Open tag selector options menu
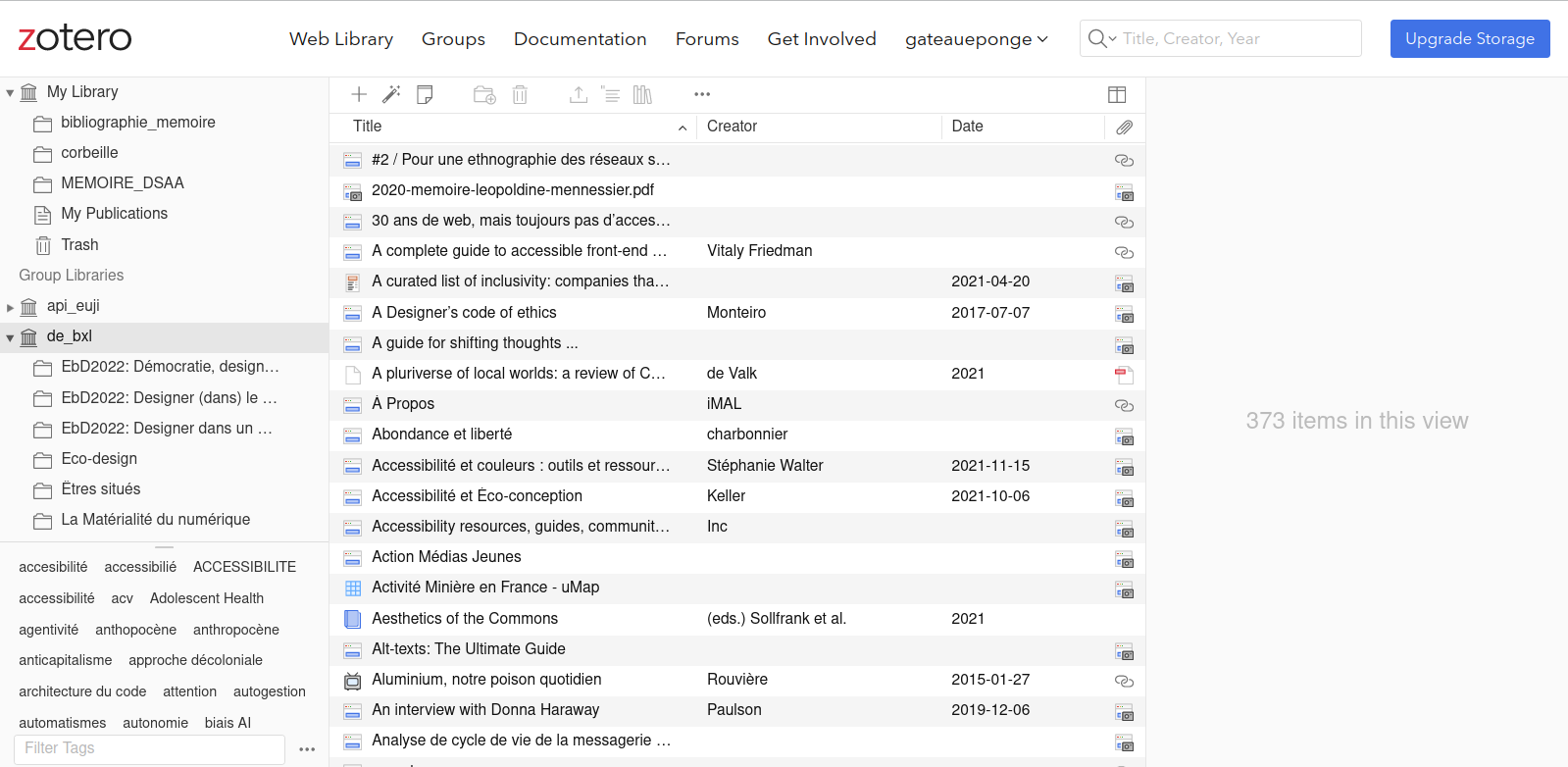 [307, 749]
